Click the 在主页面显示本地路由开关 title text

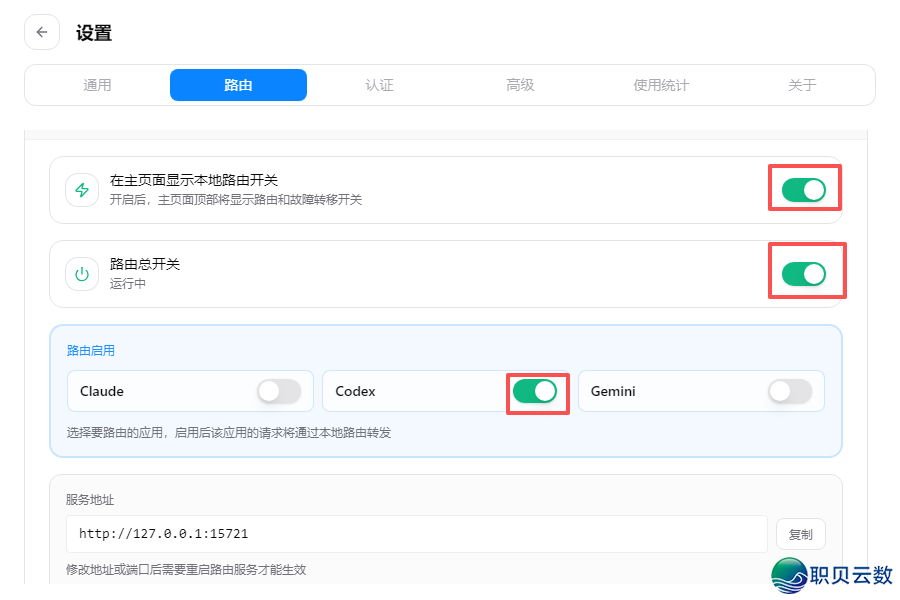coord(194,180)
